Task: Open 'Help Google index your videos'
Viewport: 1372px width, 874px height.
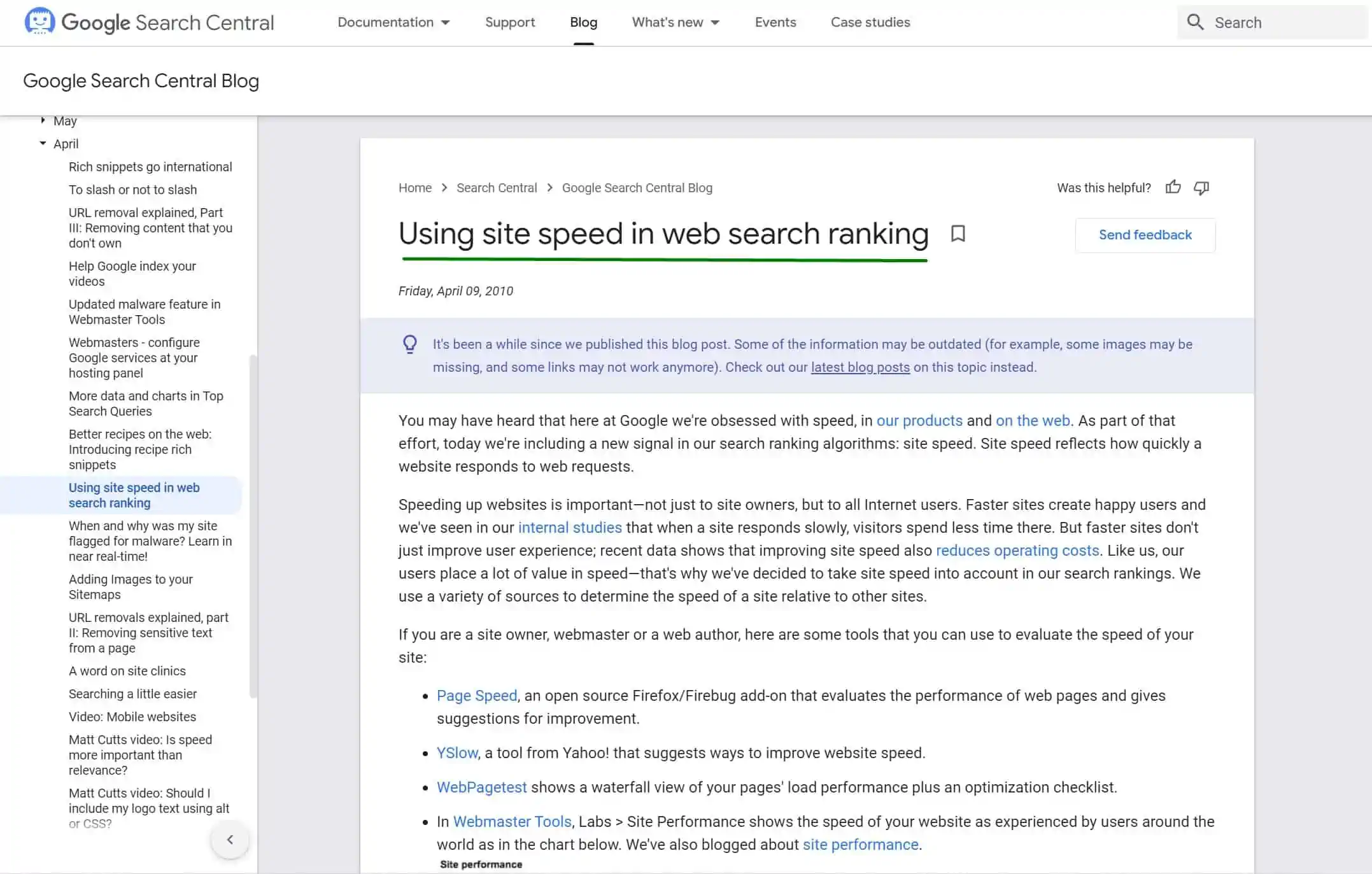Action: (x=132, y=274)
